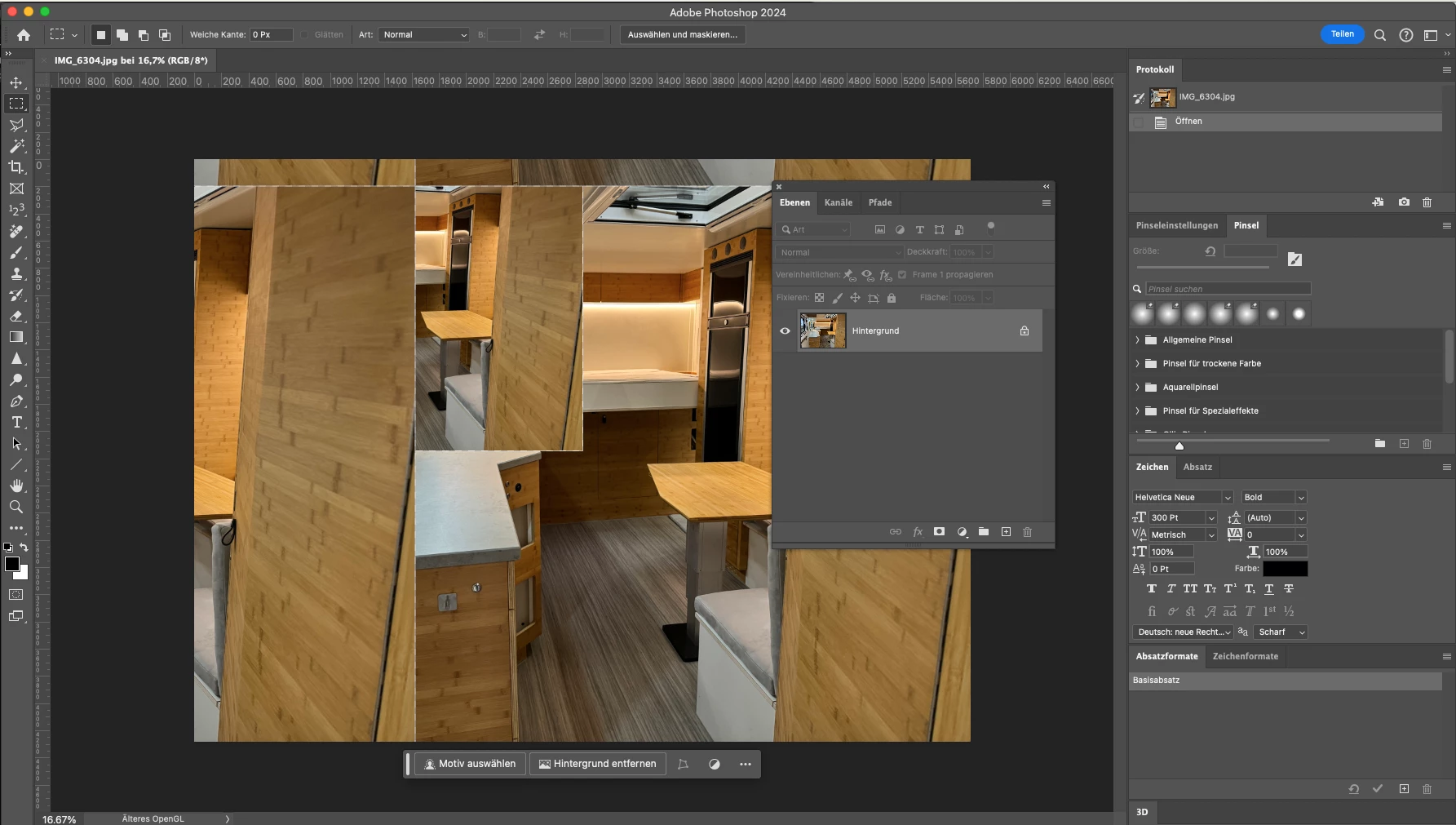Viewport: 1456px width, 825px height.
Task: Click the Motiv auswählen button
Action: [470, 764]
